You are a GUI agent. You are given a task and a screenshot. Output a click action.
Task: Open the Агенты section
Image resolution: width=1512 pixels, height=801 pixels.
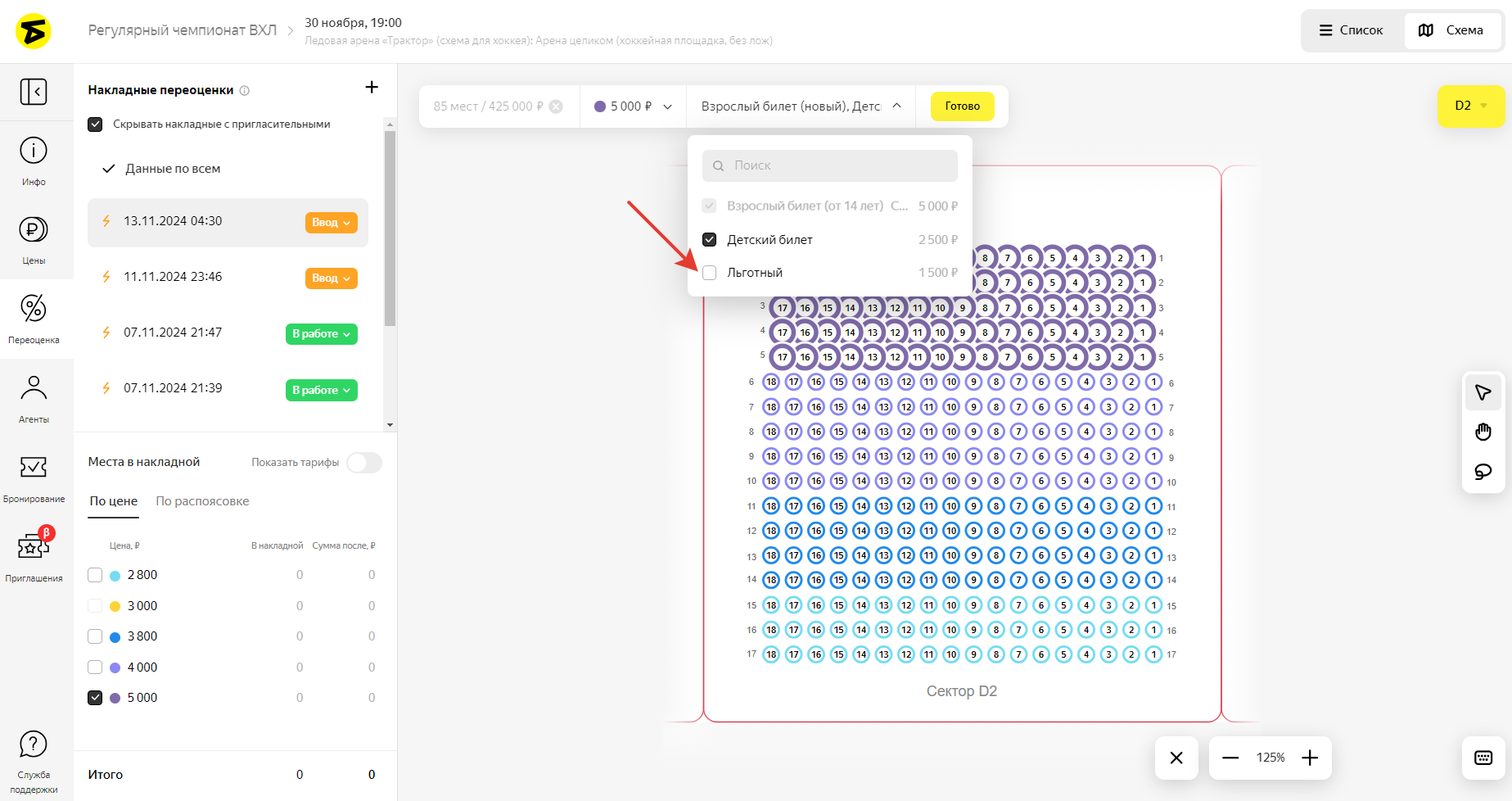34,399
